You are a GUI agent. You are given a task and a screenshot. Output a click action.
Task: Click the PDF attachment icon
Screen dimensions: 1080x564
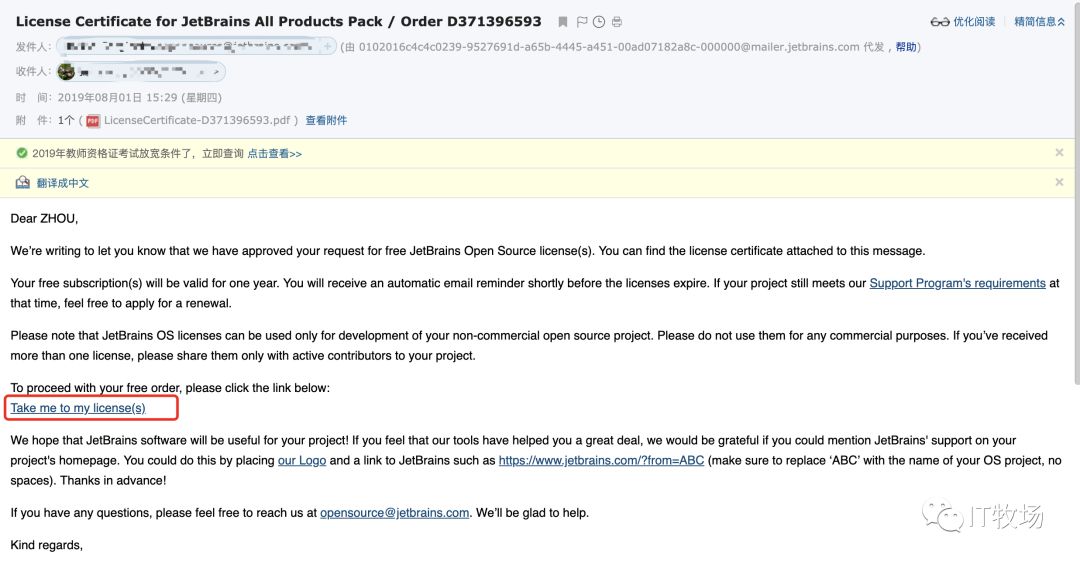click(93, 121)
